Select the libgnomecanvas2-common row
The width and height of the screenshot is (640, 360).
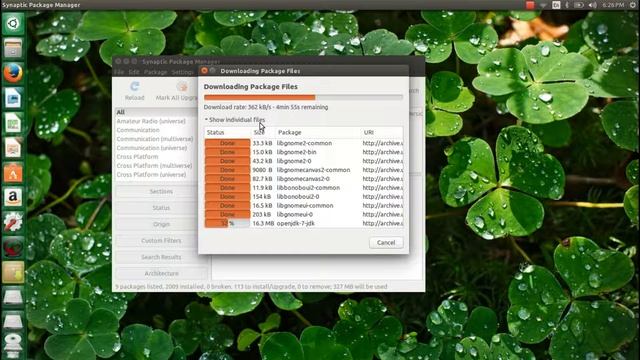point(304,170)
